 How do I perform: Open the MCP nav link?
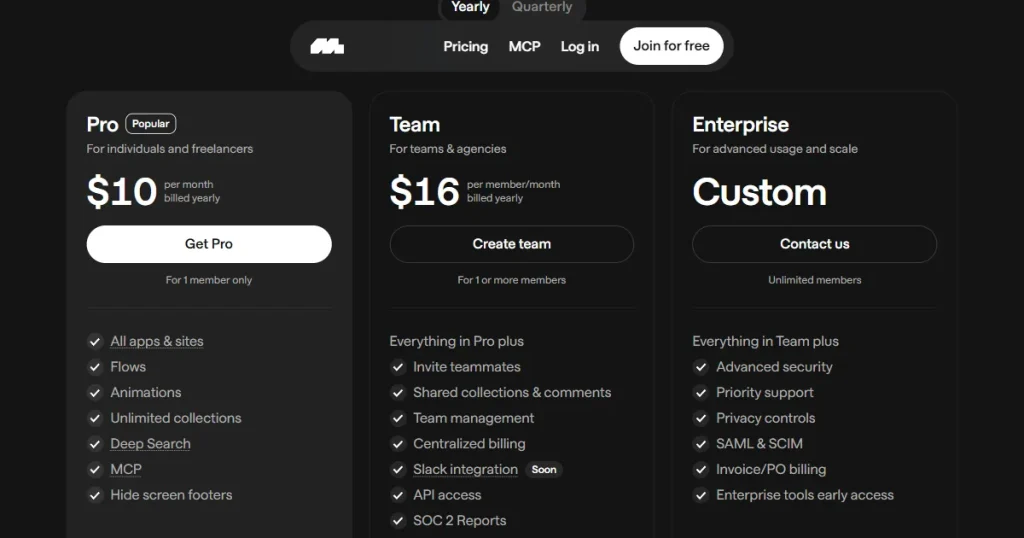(524, 46)
